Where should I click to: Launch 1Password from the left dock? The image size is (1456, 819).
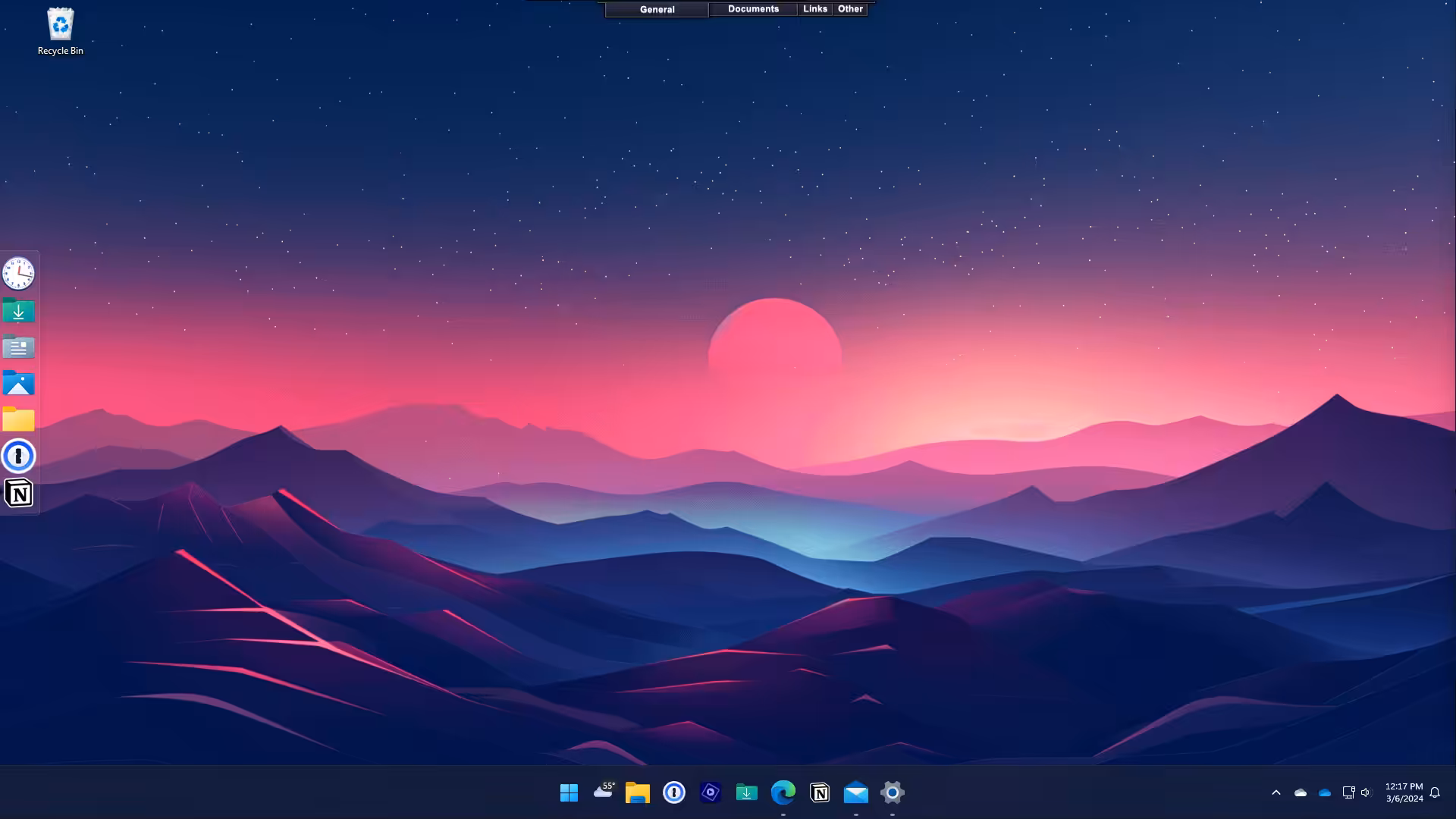tap(18, 457)
